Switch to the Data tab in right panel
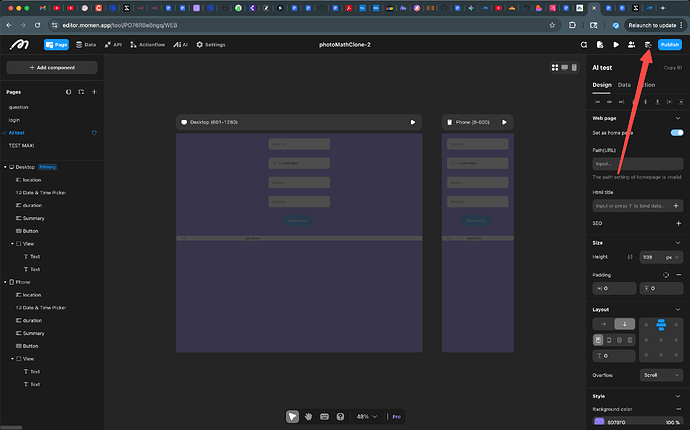Screen dimensions: 690x430 click(x=624, y=85)
